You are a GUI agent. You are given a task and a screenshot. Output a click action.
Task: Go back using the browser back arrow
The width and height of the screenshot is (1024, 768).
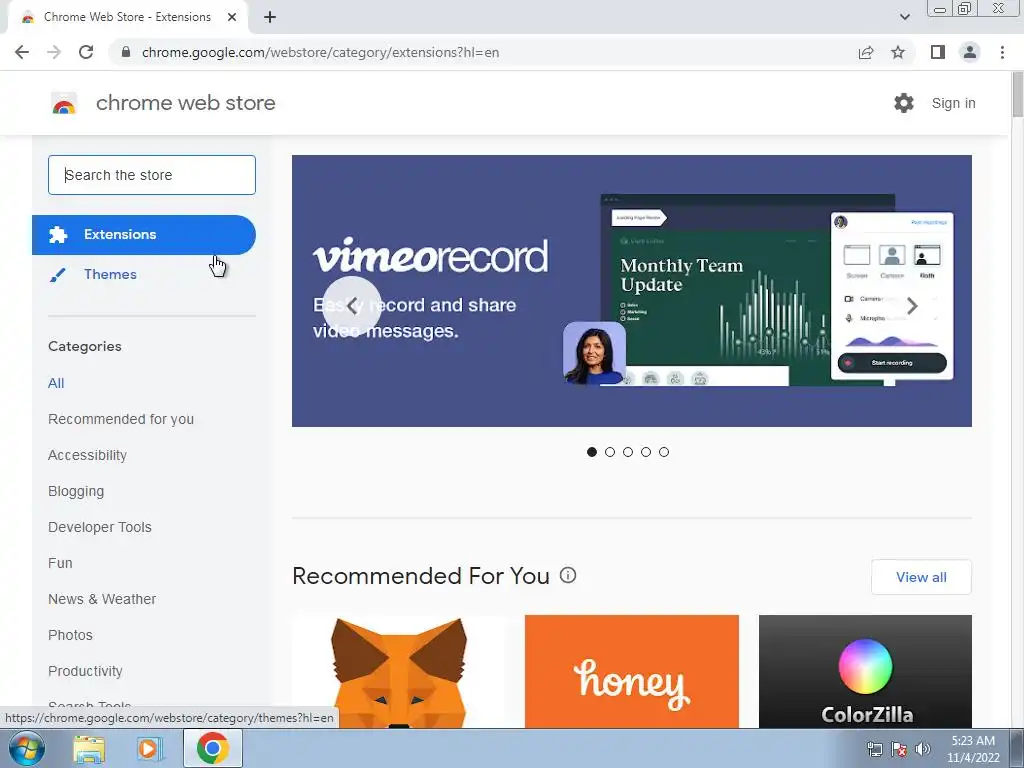point(22,52)
